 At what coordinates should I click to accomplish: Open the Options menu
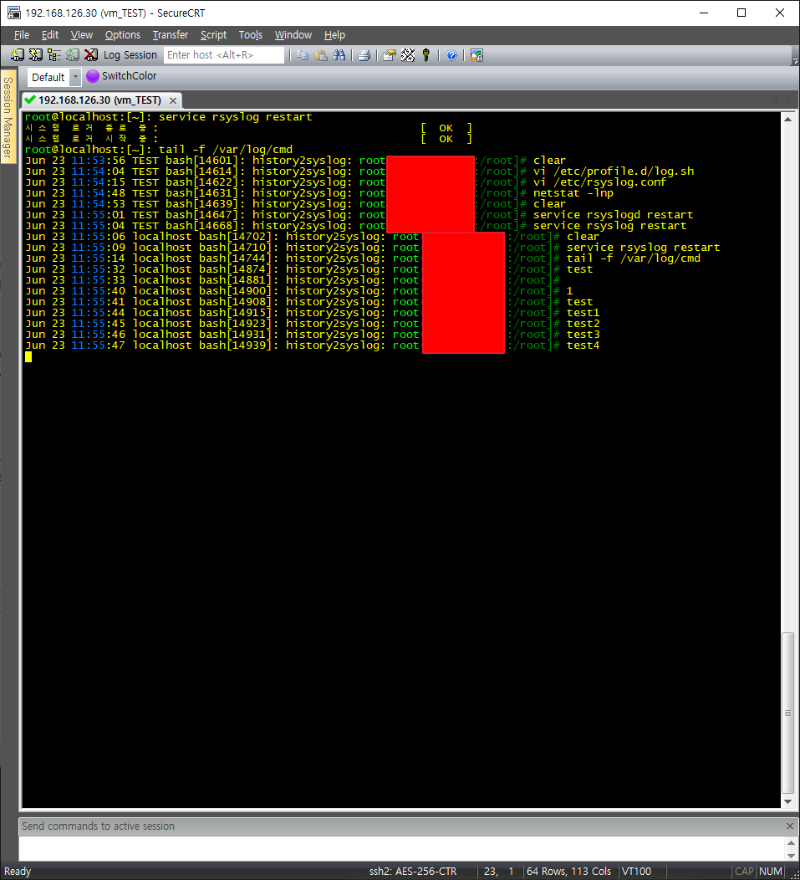[122, 35]
